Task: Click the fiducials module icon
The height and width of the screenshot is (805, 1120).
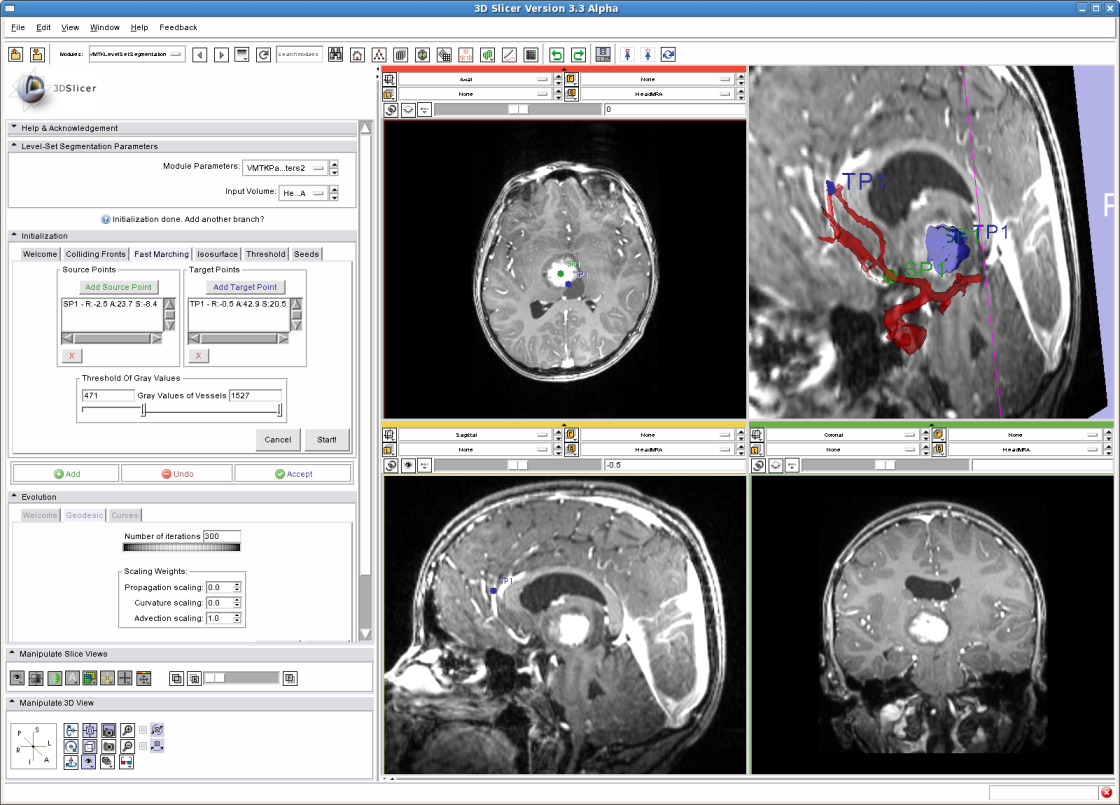Action: (x=466, y=55)
